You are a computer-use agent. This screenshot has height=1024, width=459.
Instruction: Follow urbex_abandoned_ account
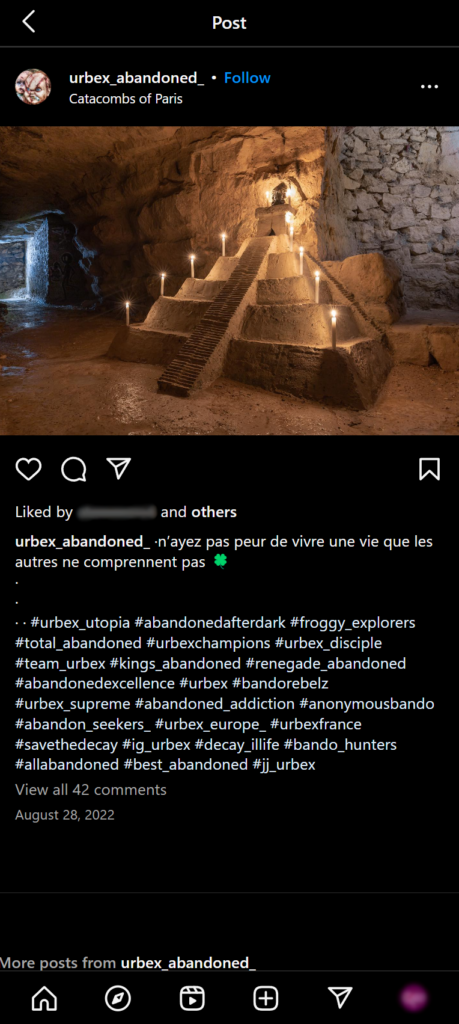click(x=247, y=78)
